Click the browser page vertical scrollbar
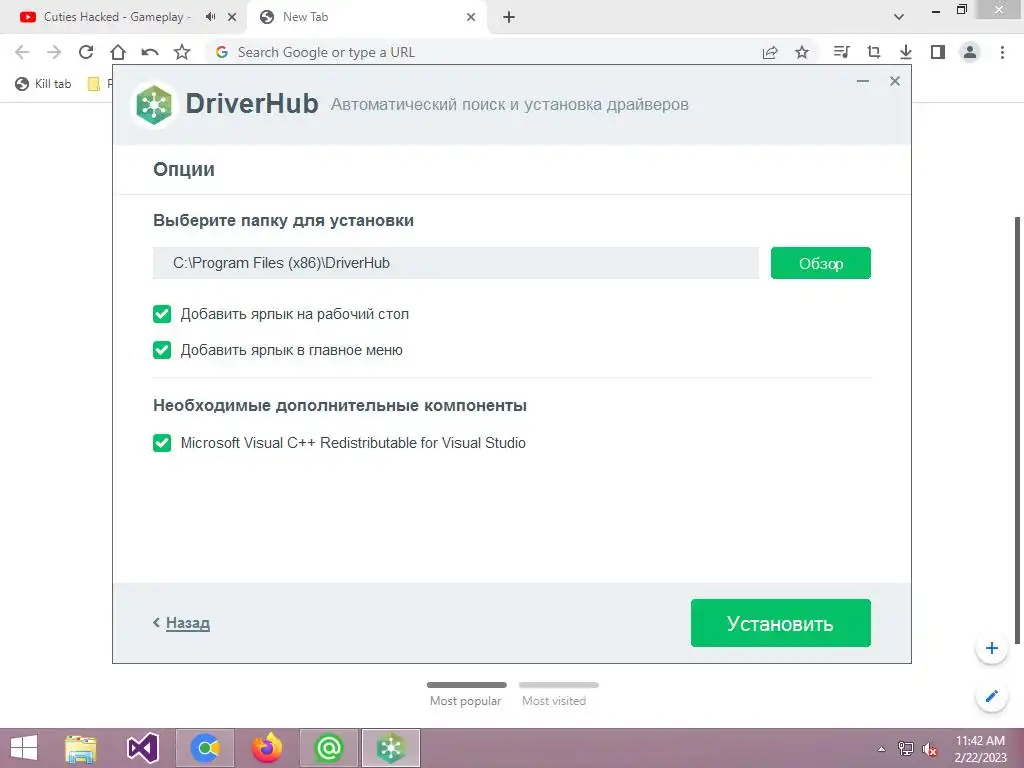The image size is (1024, 768). pos(1017,431)
